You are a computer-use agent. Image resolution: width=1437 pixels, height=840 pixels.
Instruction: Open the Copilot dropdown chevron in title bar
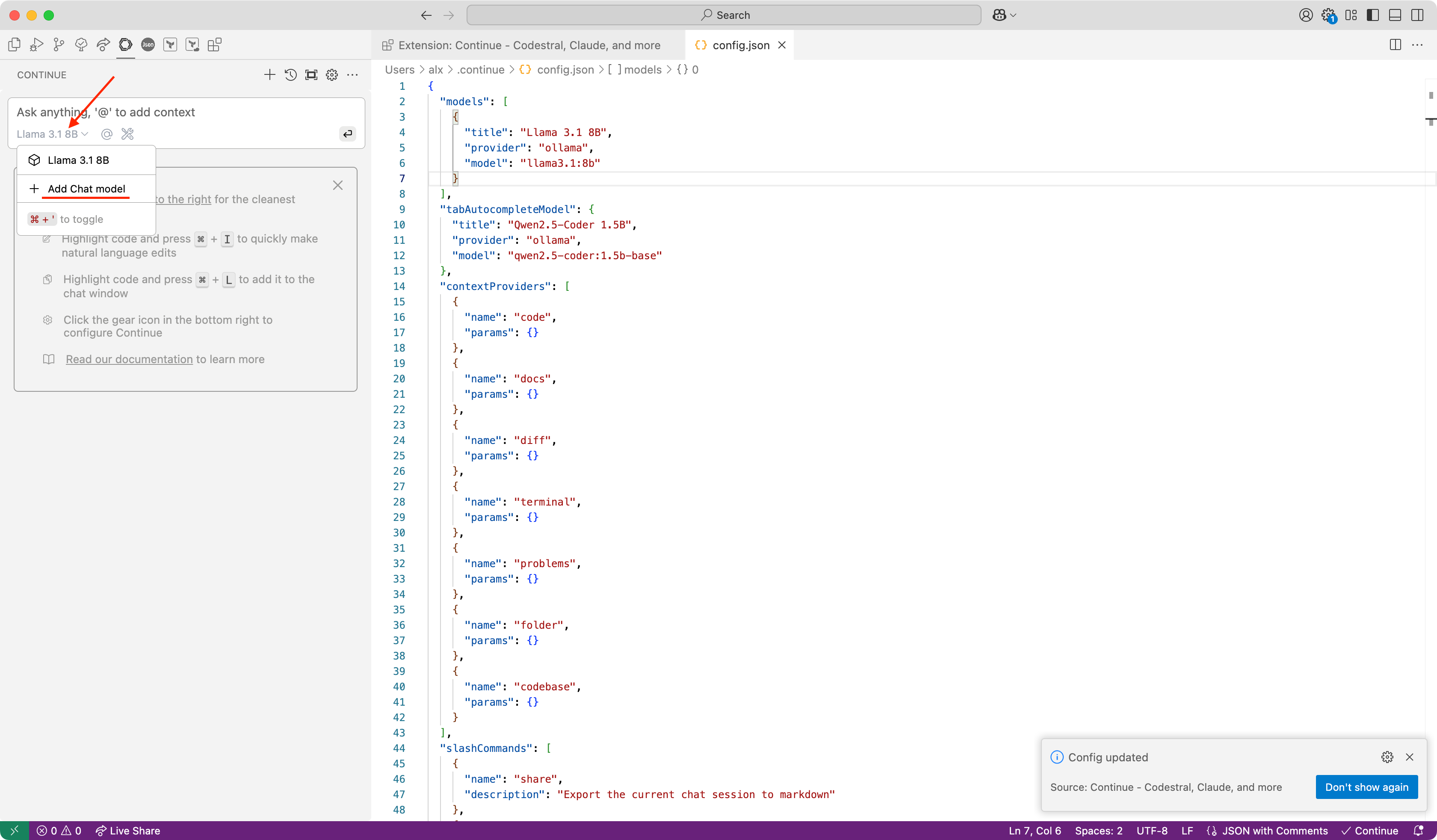point(1013,15)
